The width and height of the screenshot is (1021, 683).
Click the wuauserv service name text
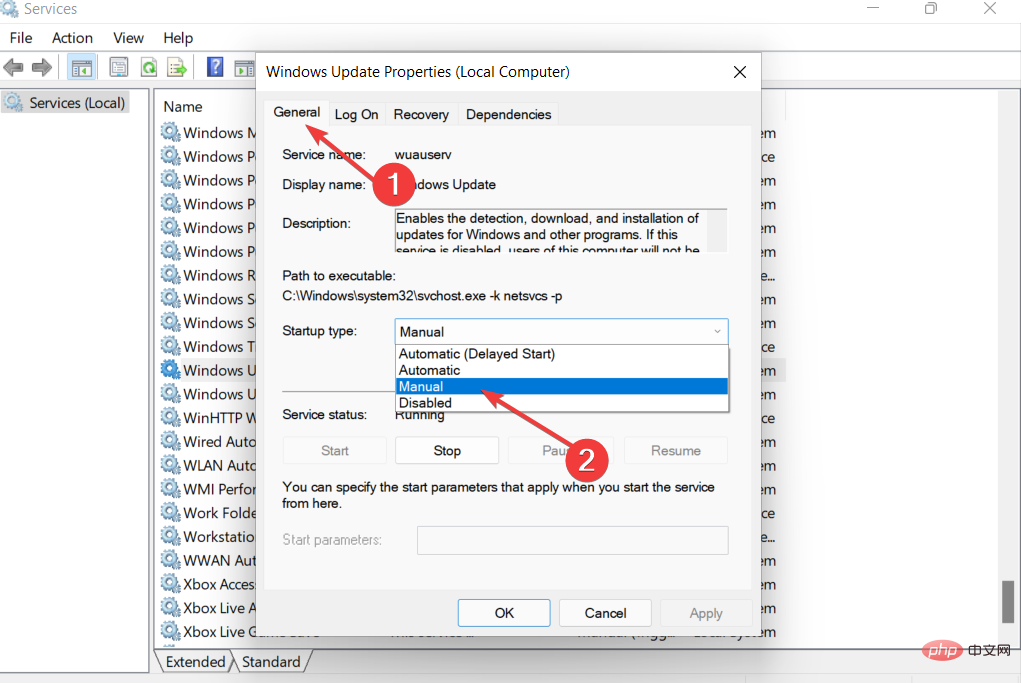tap(423, 154)
